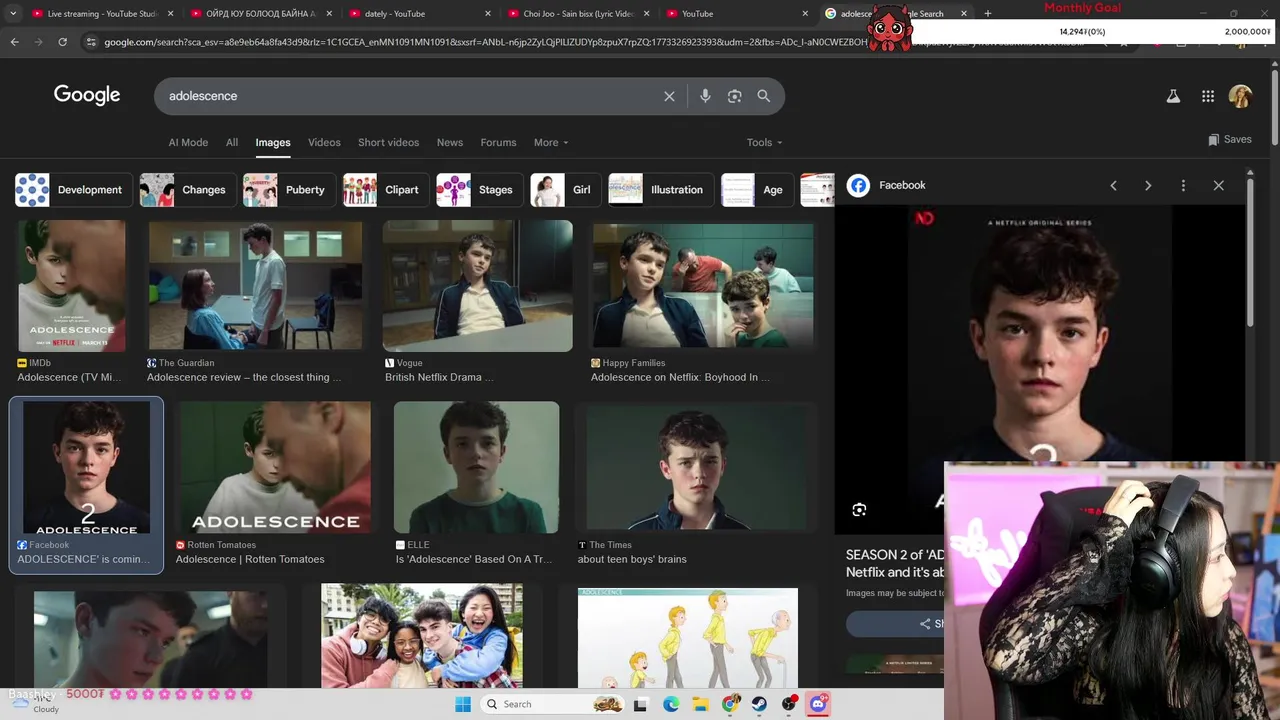Show previous image in preview panel
The width and height of the screenshot is (1280, 720).
tap(1113, 185)
